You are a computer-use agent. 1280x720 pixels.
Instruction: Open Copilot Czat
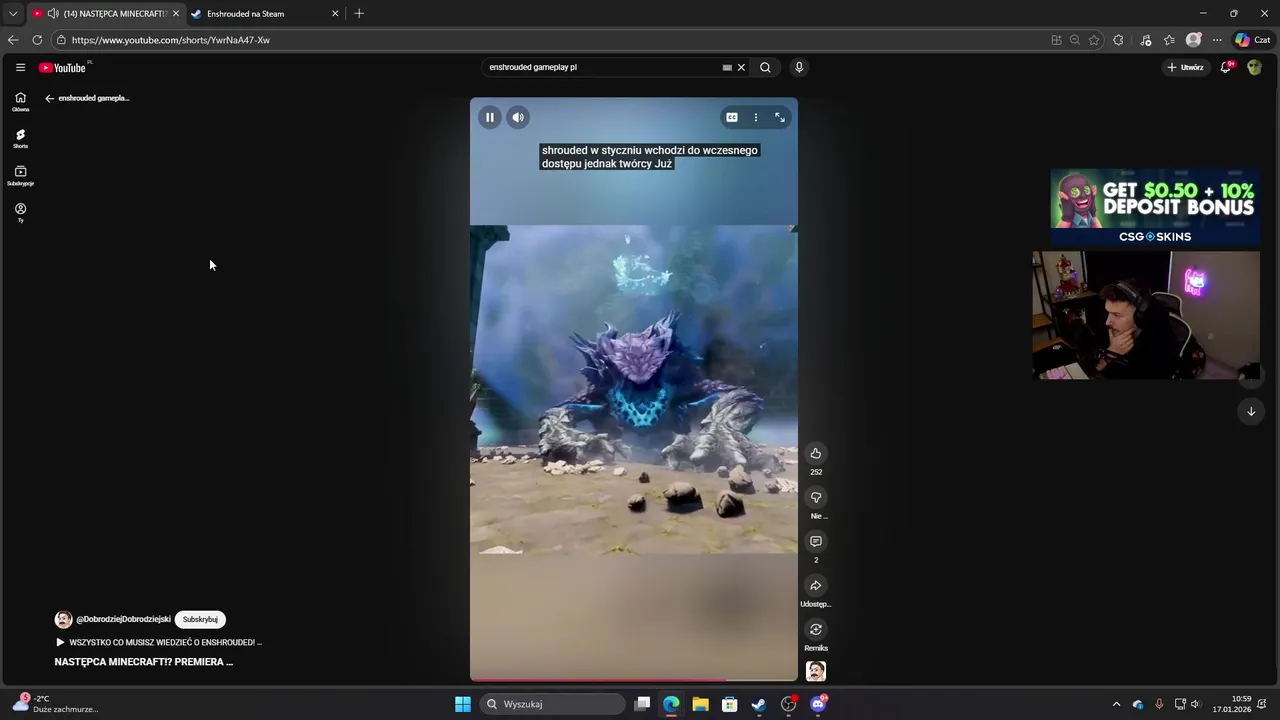(x=1253, y=40)
